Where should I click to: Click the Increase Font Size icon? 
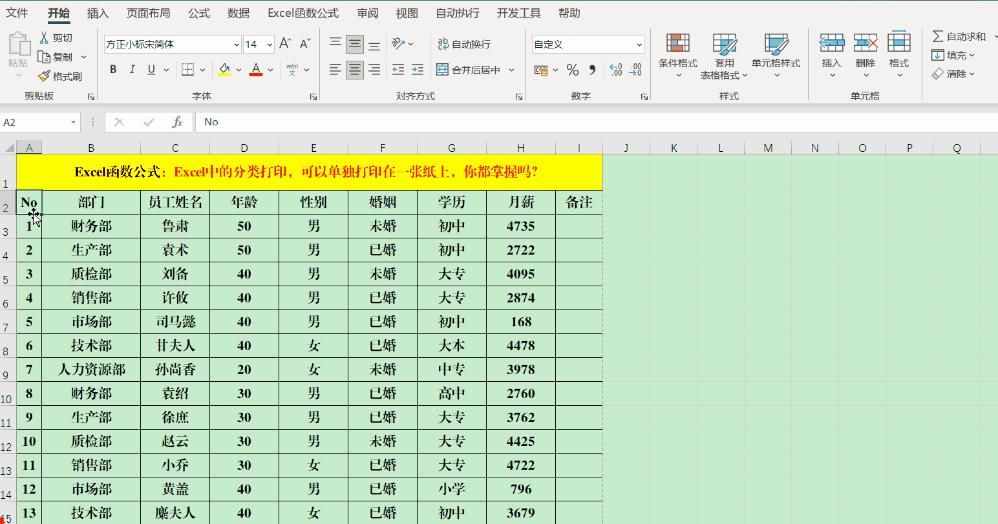click(x=285, y=43)
